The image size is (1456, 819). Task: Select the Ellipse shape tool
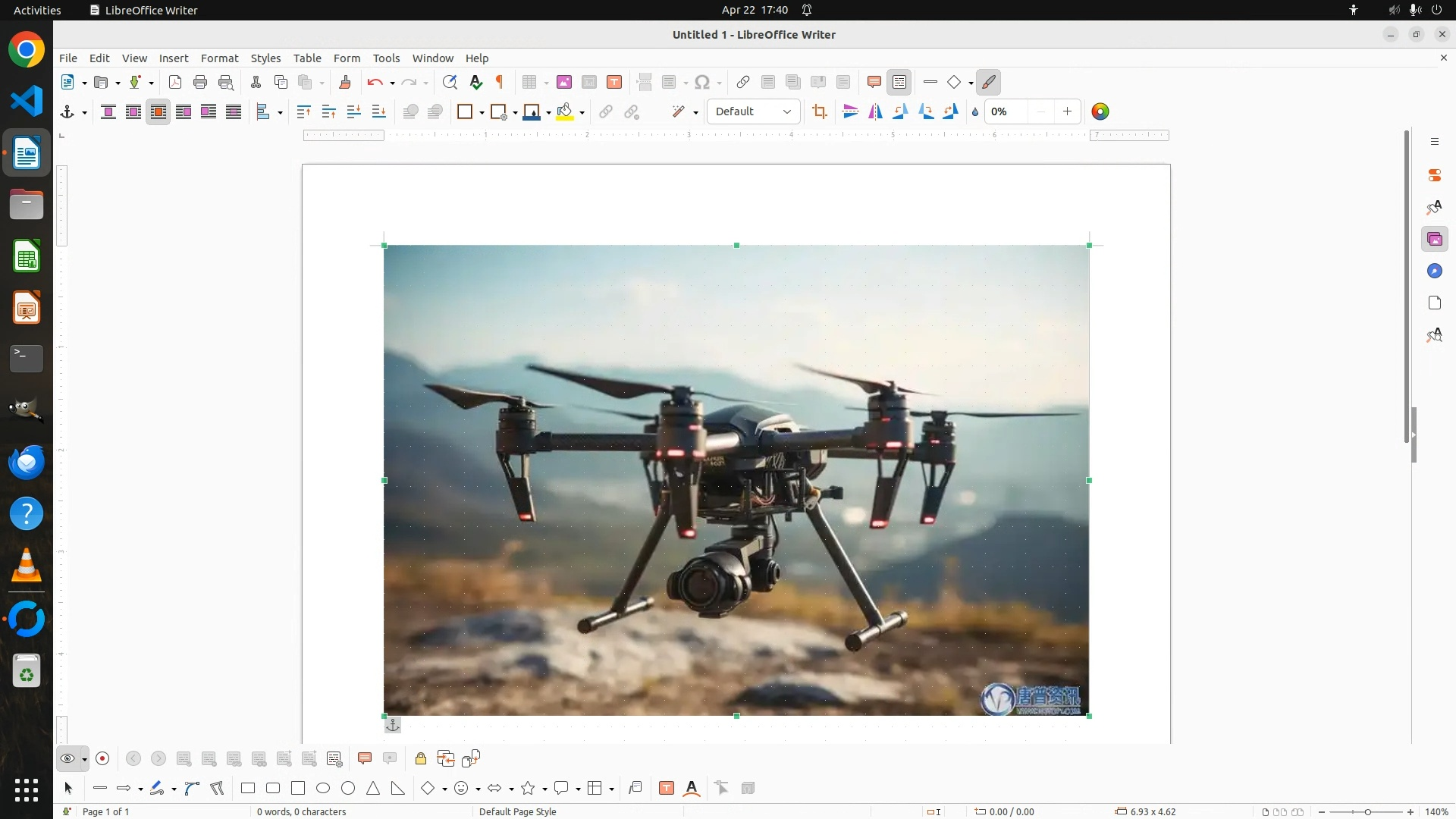pos(323,788)
